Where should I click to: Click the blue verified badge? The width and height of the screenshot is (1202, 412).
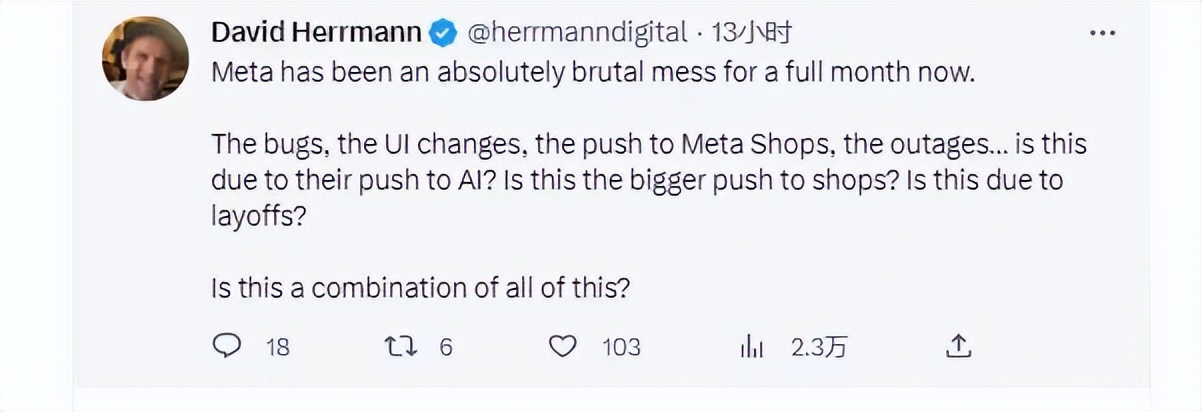click(442, 34)
